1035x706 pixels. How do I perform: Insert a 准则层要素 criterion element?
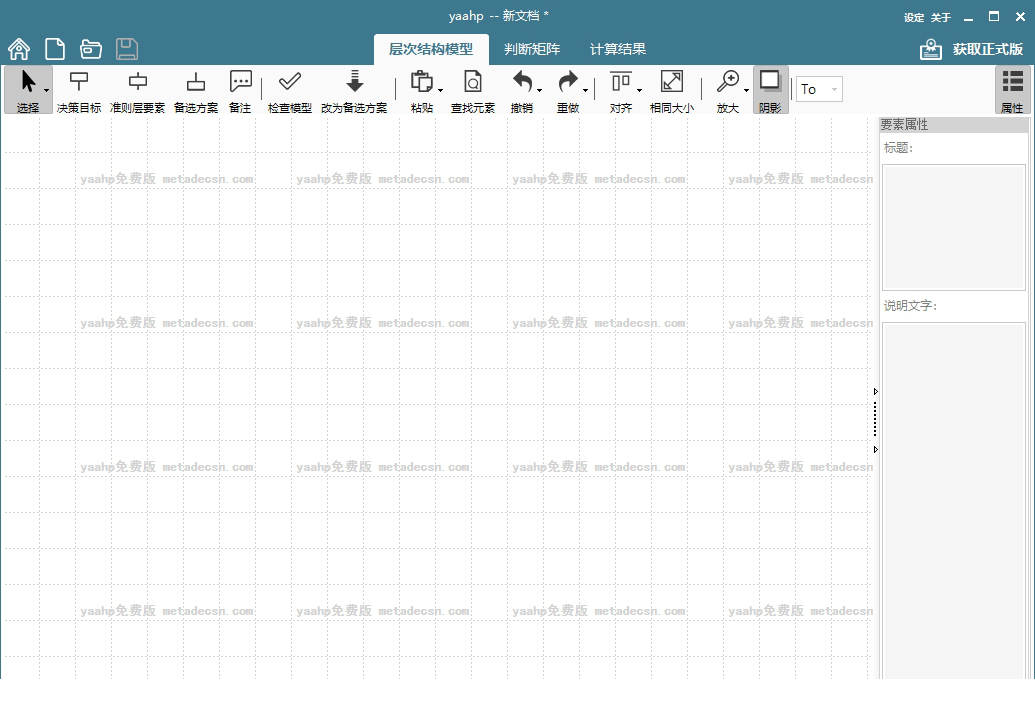[138, 90]
